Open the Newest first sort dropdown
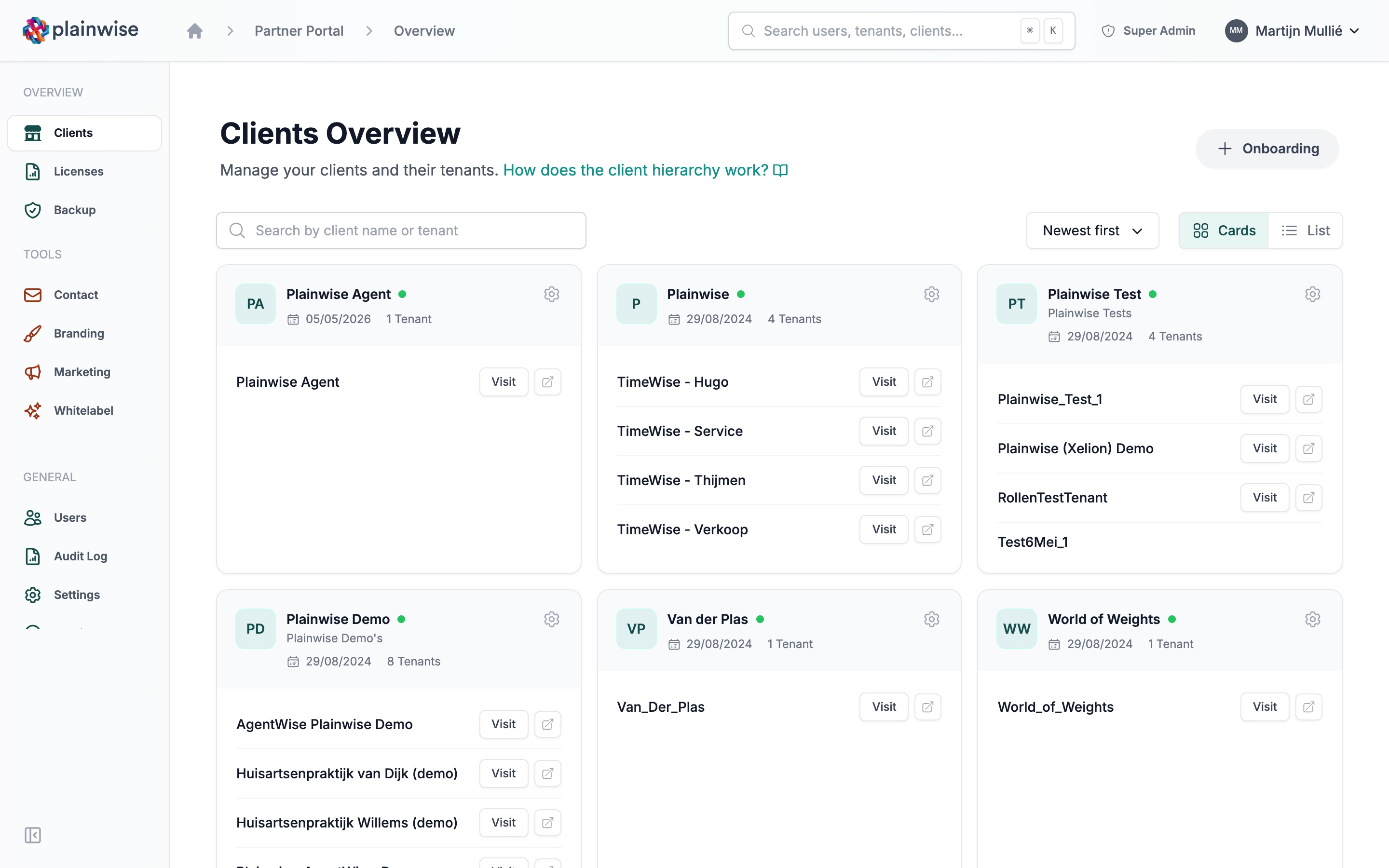This screenshot has height=868, width=1389. (x=1092, y=230)
